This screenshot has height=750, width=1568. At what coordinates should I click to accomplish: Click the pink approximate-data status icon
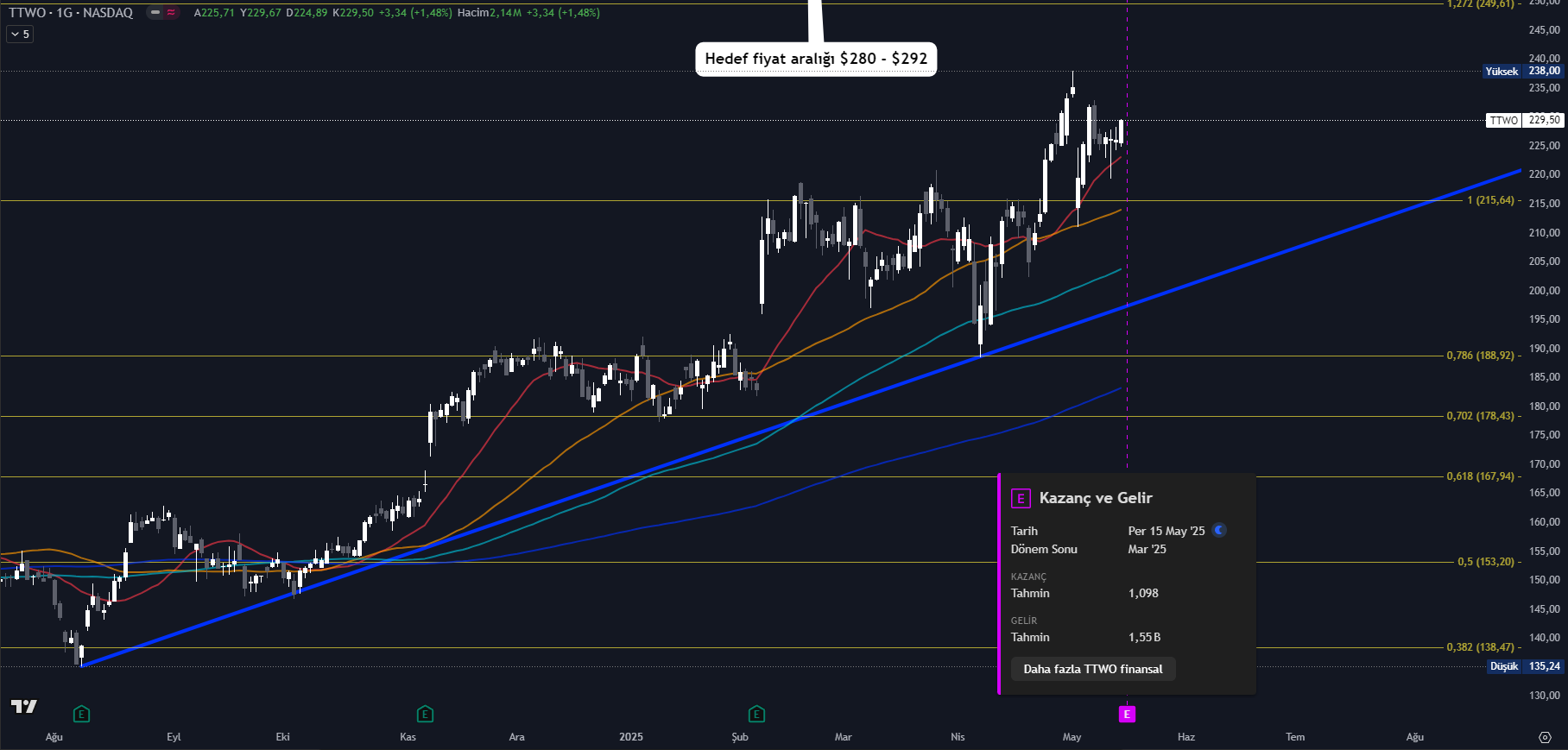point(171,13)
